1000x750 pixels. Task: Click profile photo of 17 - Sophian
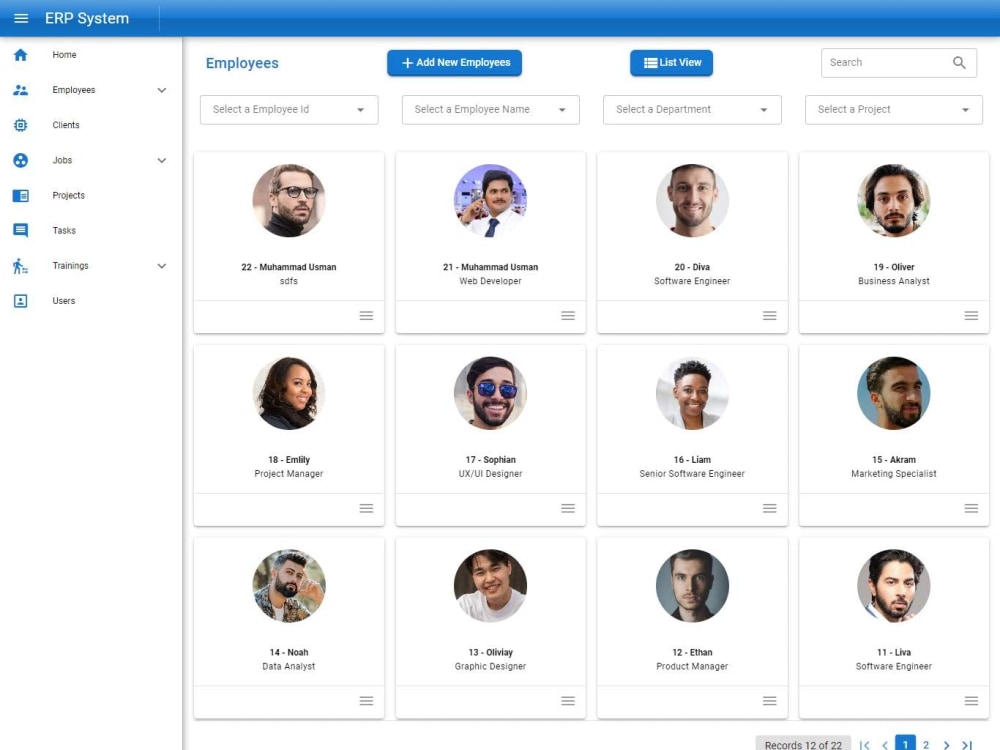point(490,393)
